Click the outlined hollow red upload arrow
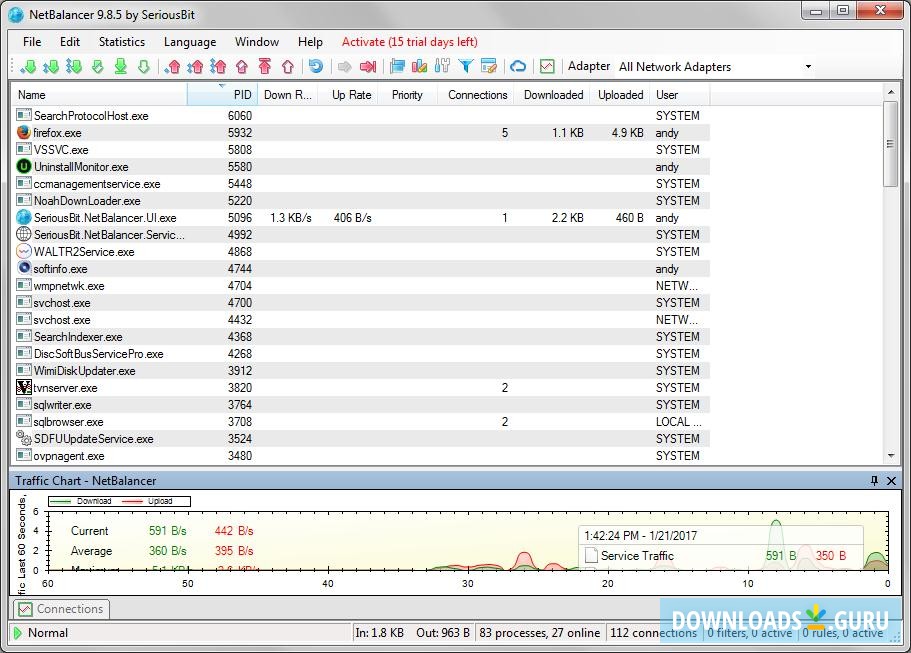 [x=288, y=67]
